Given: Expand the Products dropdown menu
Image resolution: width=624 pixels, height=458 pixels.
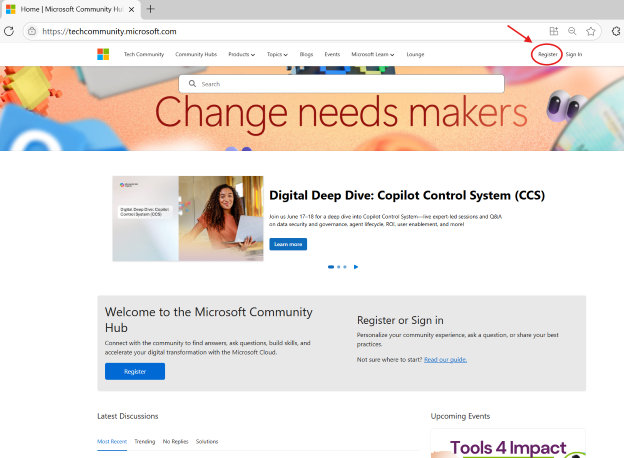Looking at the screenshot, I should pos(242,54).
